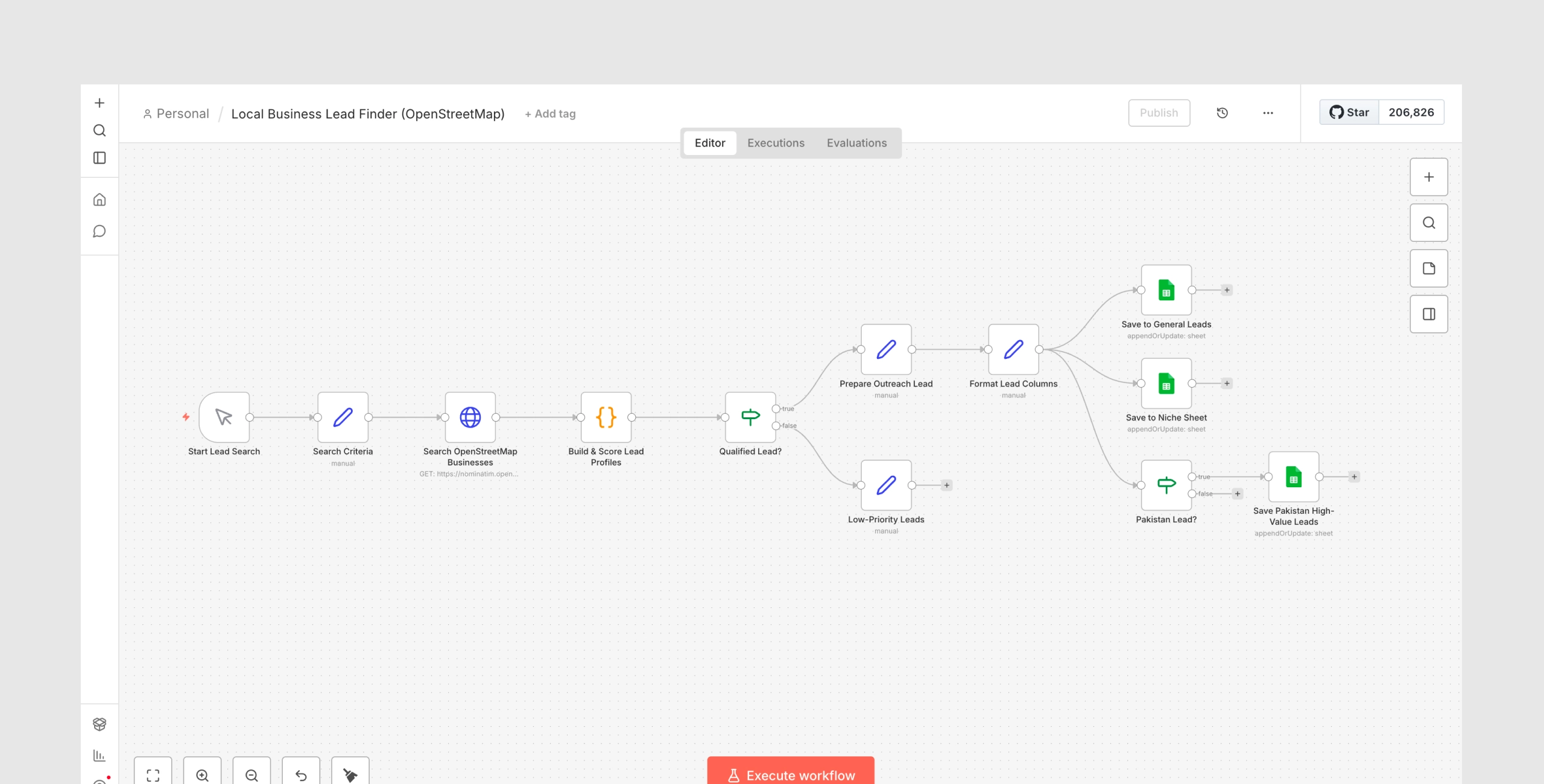Select the Prepare Outreach Lead node
Image resolution: width=1544 pixels, height=784 pixels.
886,350
